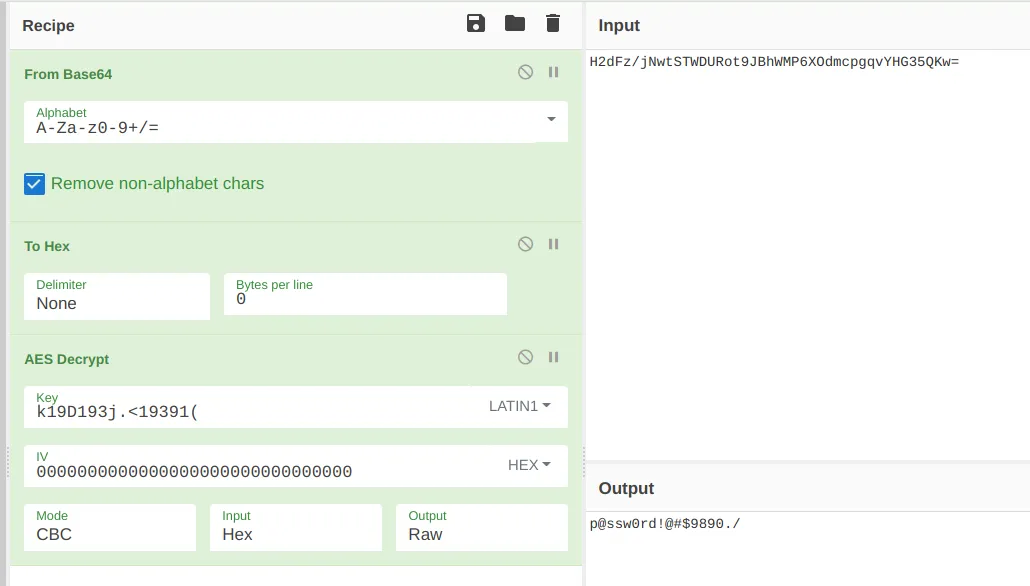Open the IV format HEX dropdown

click(529, 465)
